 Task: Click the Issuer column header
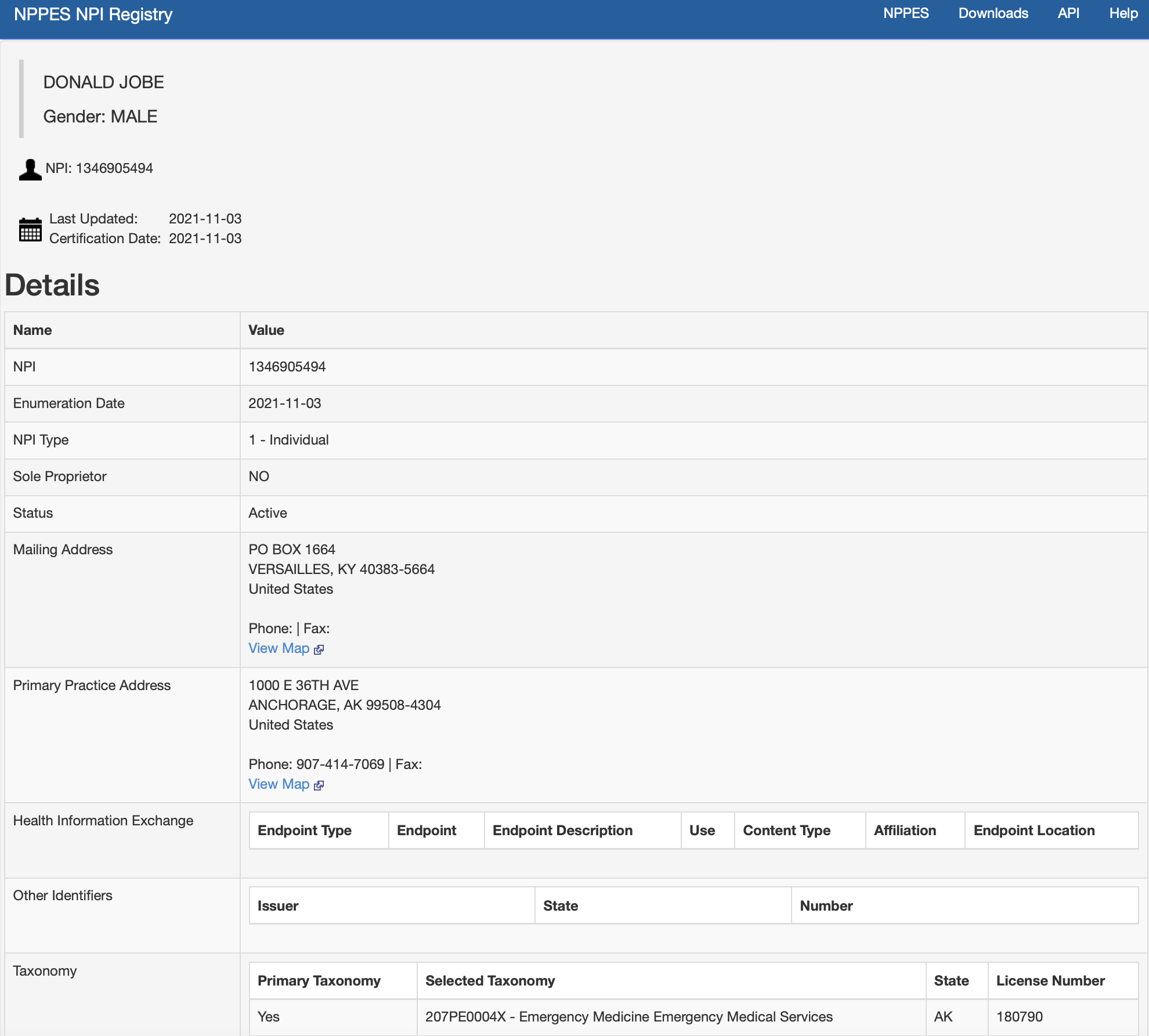[x=277, y=906]
